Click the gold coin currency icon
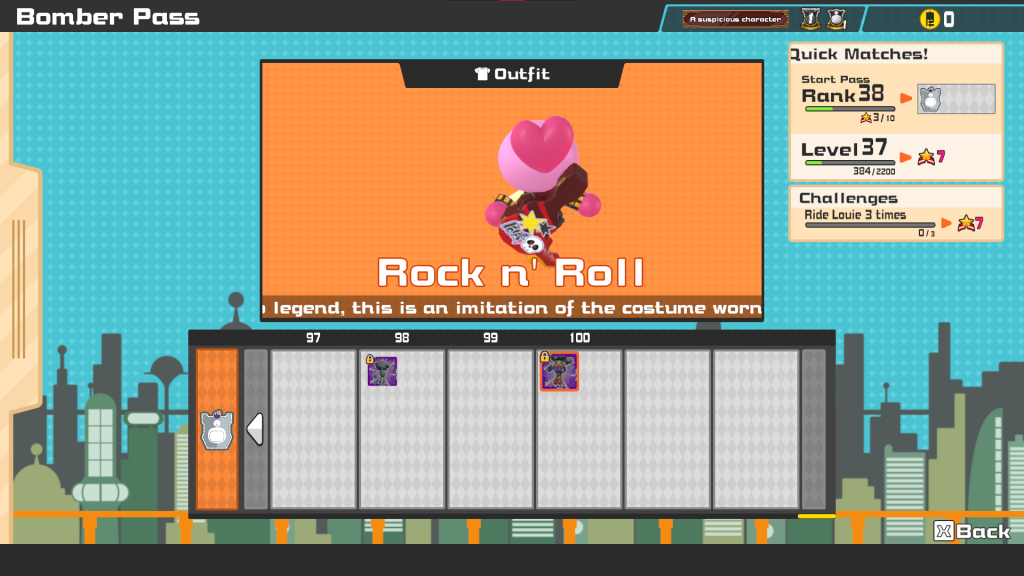The width and height of the screenshot is (1024, 576). tap(929, 19)
